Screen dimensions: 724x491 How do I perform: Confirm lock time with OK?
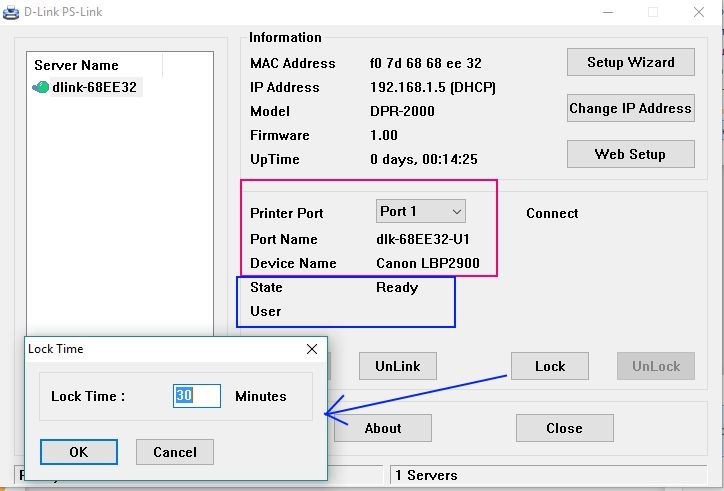pos(79,452)
